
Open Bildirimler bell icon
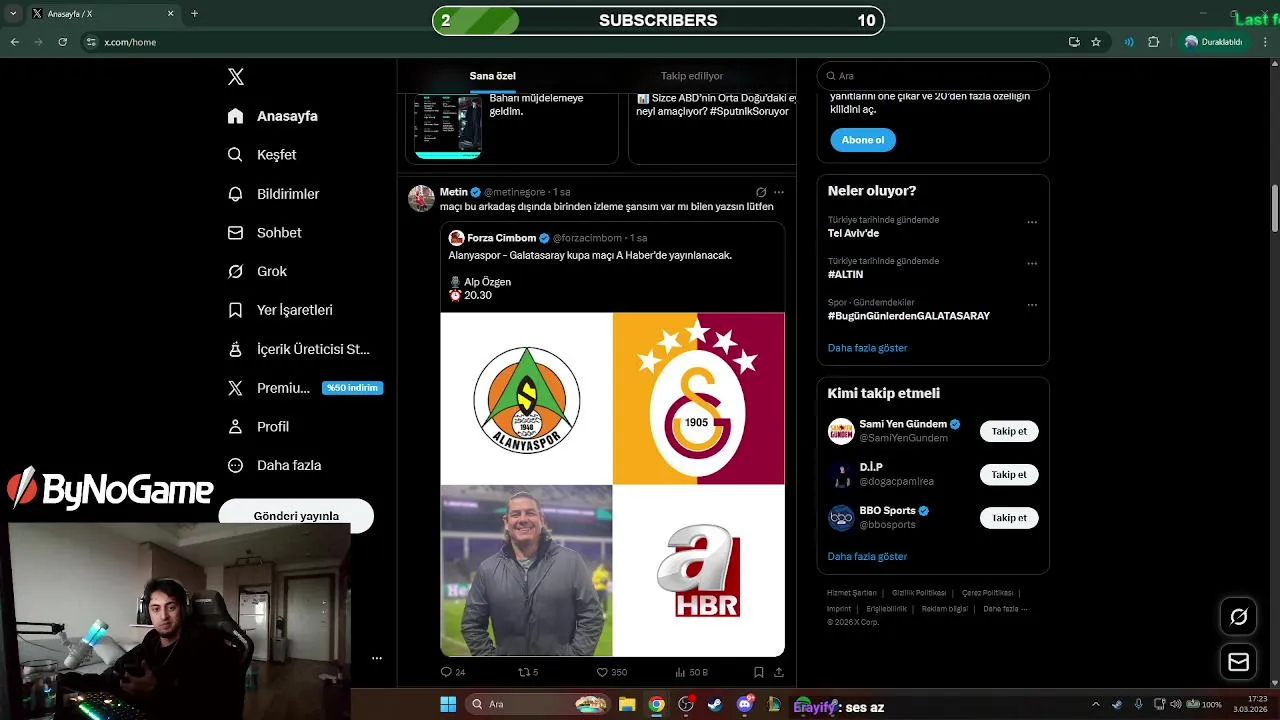pos(235,194)
